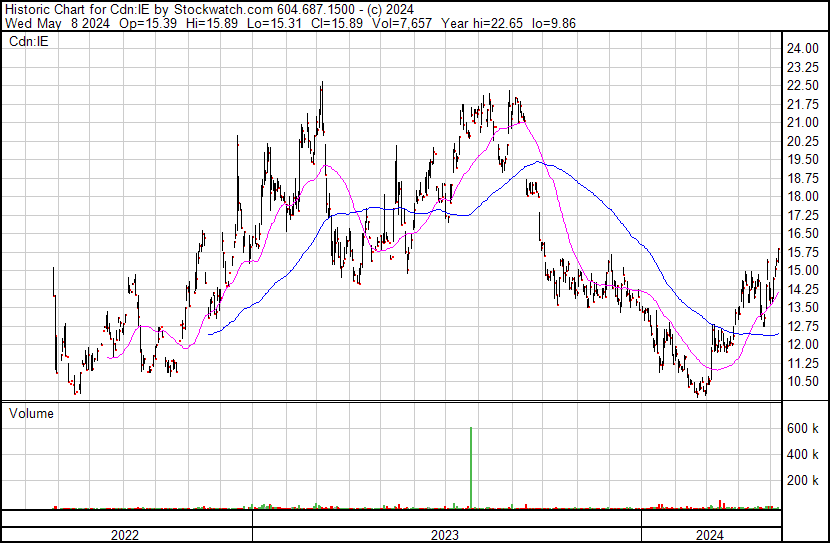Select the 2022 year label on timeline

(x=125, y=535)
